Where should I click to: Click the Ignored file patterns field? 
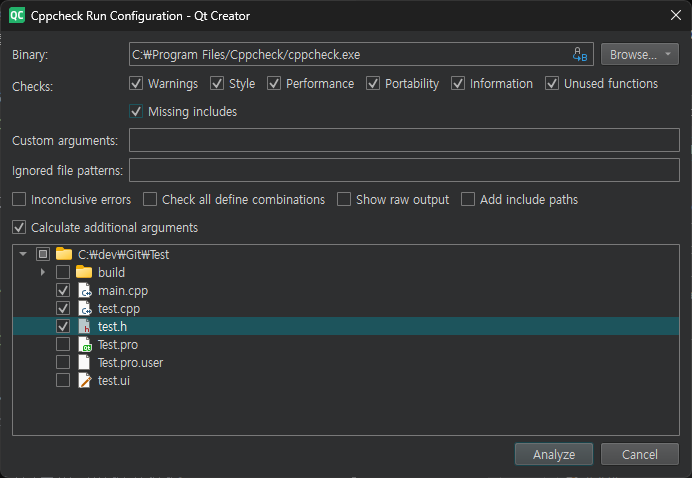tap(404, 170)
